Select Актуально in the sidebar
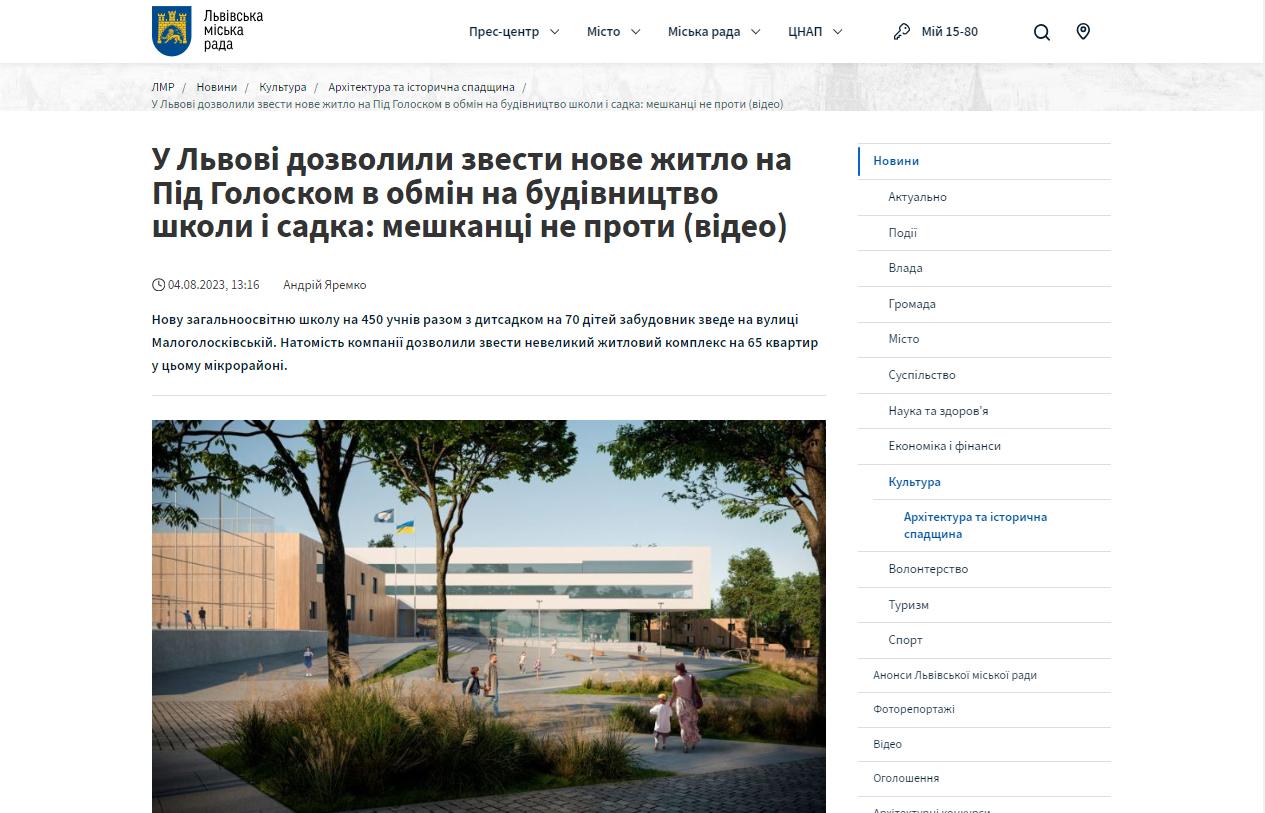 (917, 197)
